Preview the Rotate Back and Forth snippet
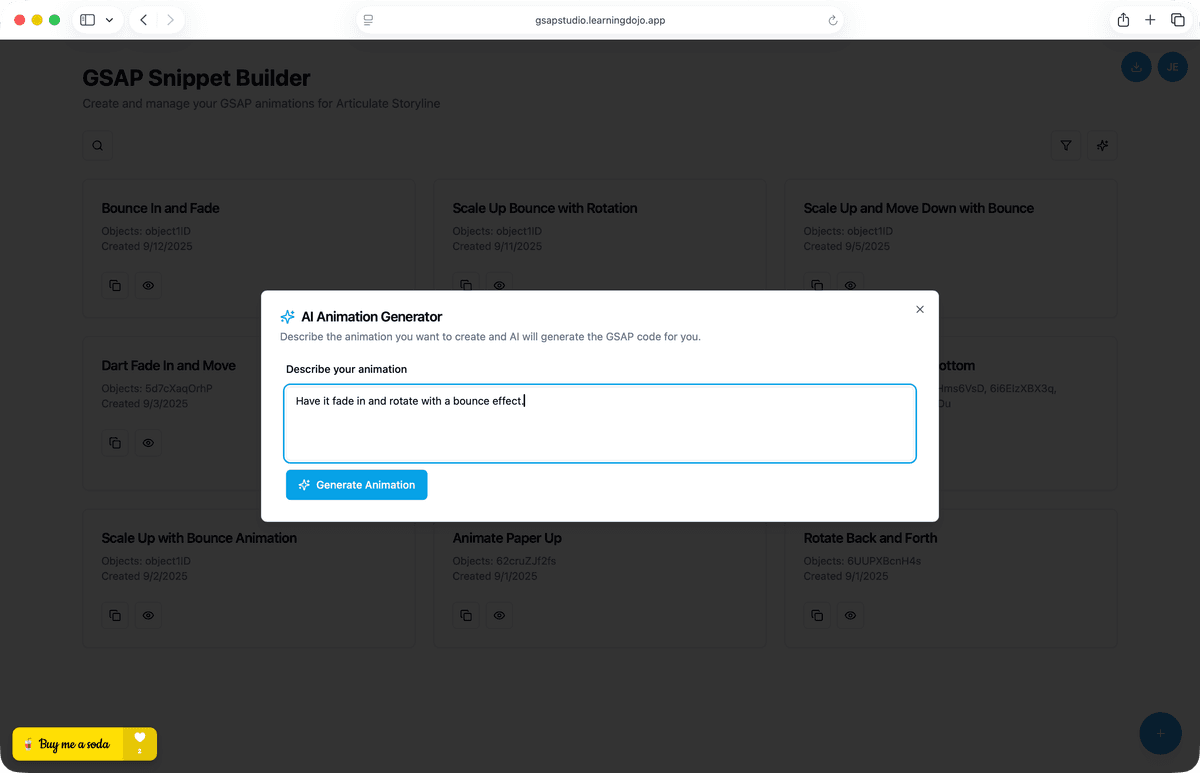The width and height of the screenshot is (1200, 773). tap(850, 615)
